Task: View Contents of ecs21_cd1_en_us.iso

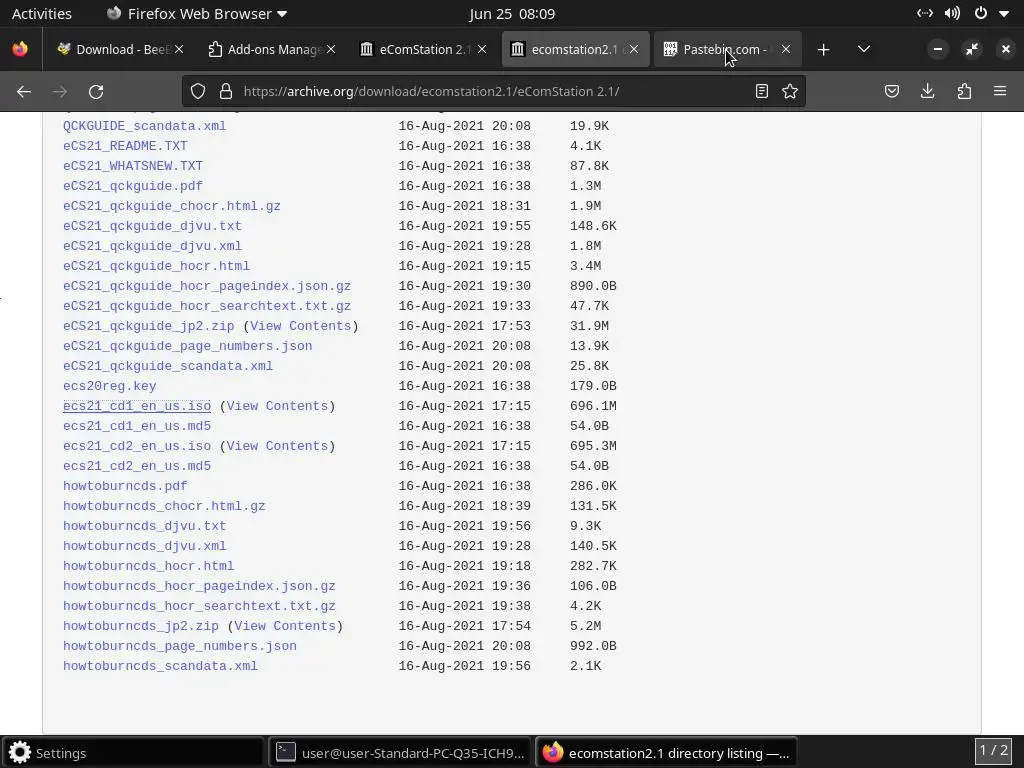Action: 278,406
